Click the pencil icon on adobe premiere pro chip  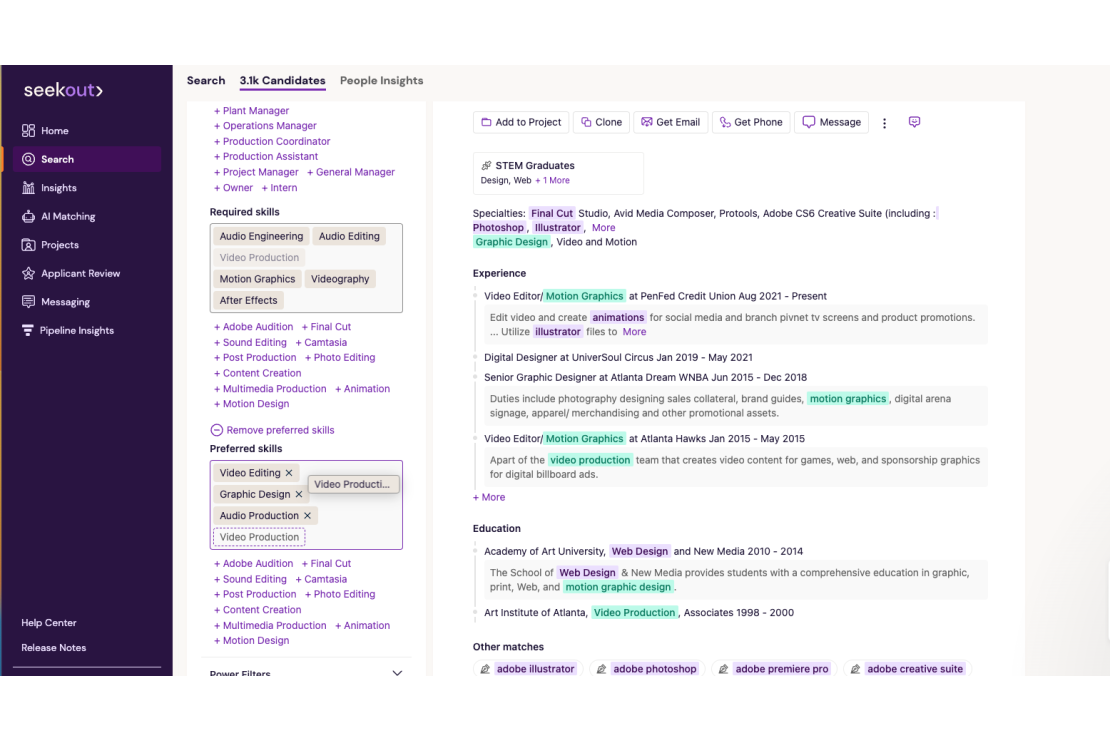(x=723, y=668)
